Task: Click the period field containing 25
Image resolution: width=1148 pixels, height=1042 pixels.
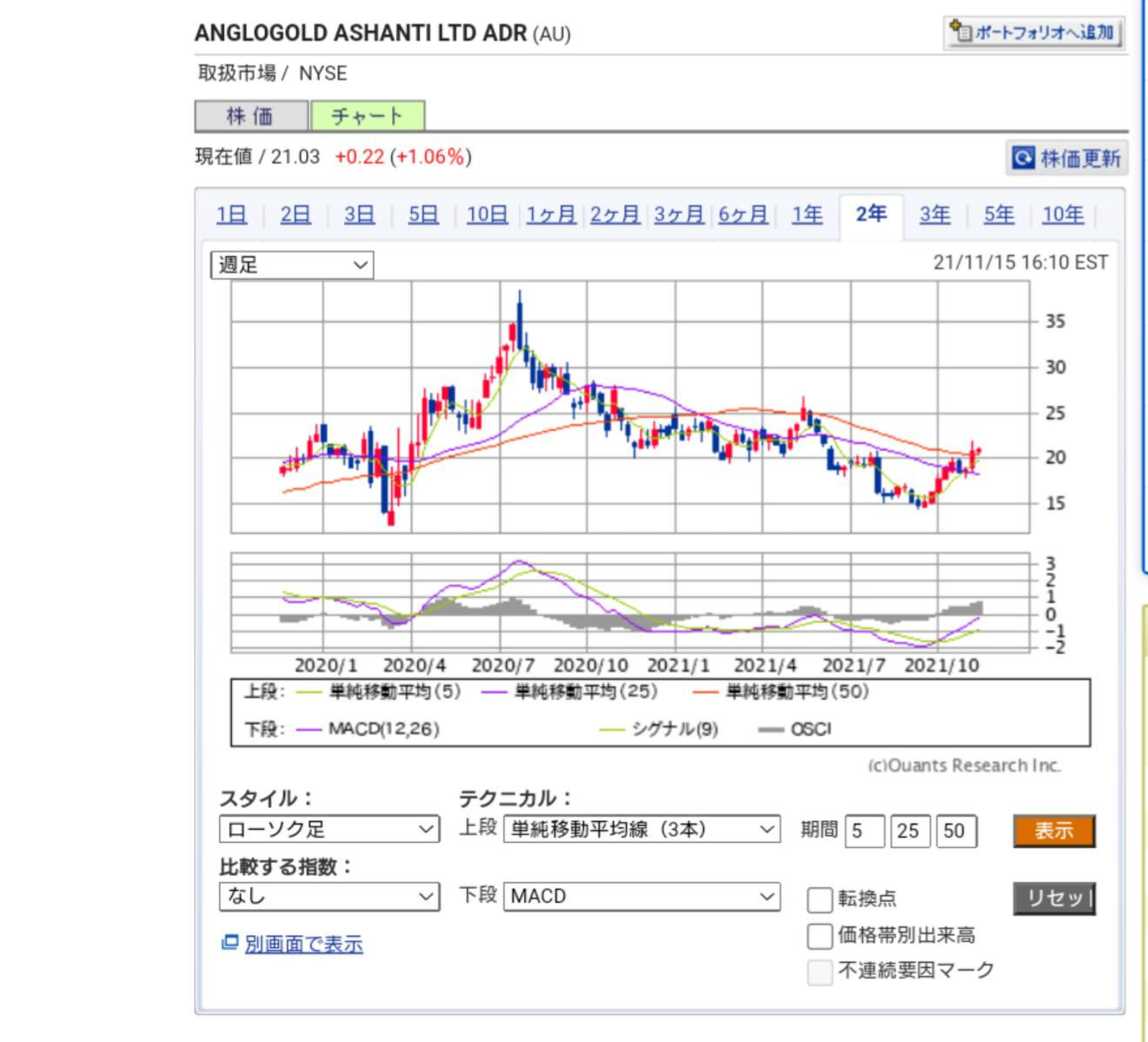Action: click(x=908, y=831)
